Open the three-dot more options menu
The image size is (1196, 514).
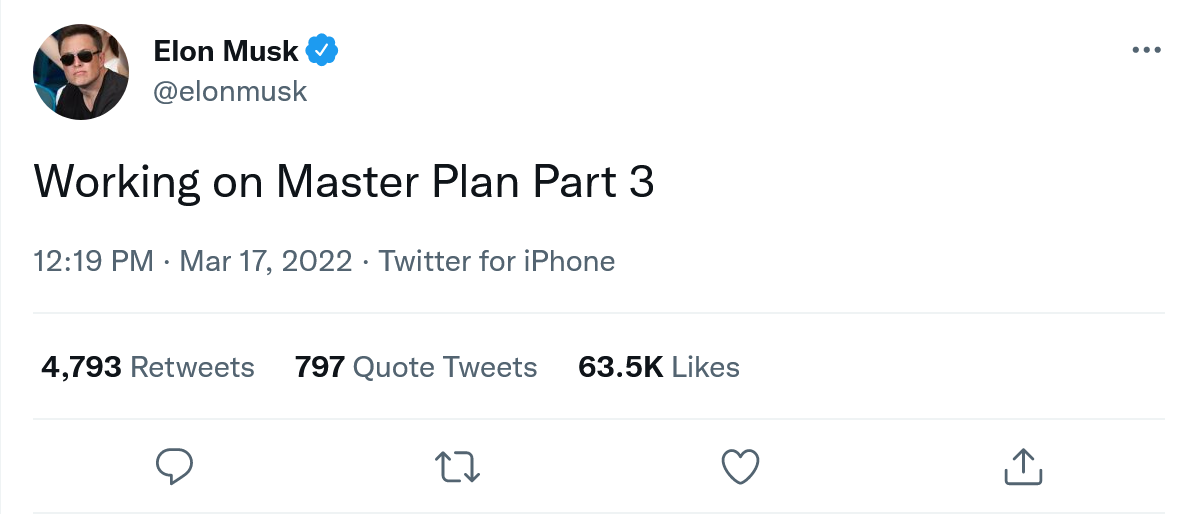point(1146,50)
